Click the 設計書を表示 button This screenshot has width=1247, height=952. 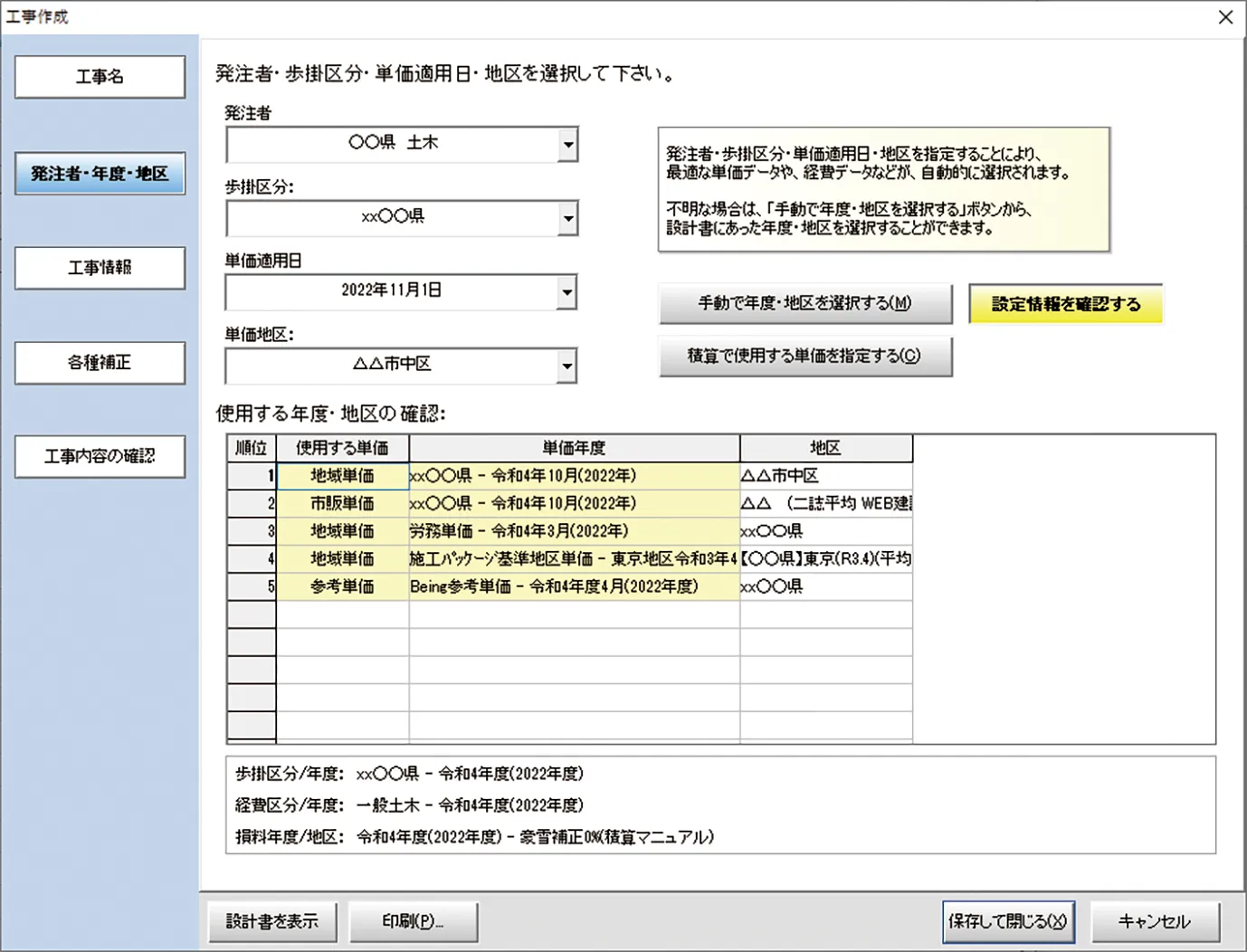(x=272, y=921)
